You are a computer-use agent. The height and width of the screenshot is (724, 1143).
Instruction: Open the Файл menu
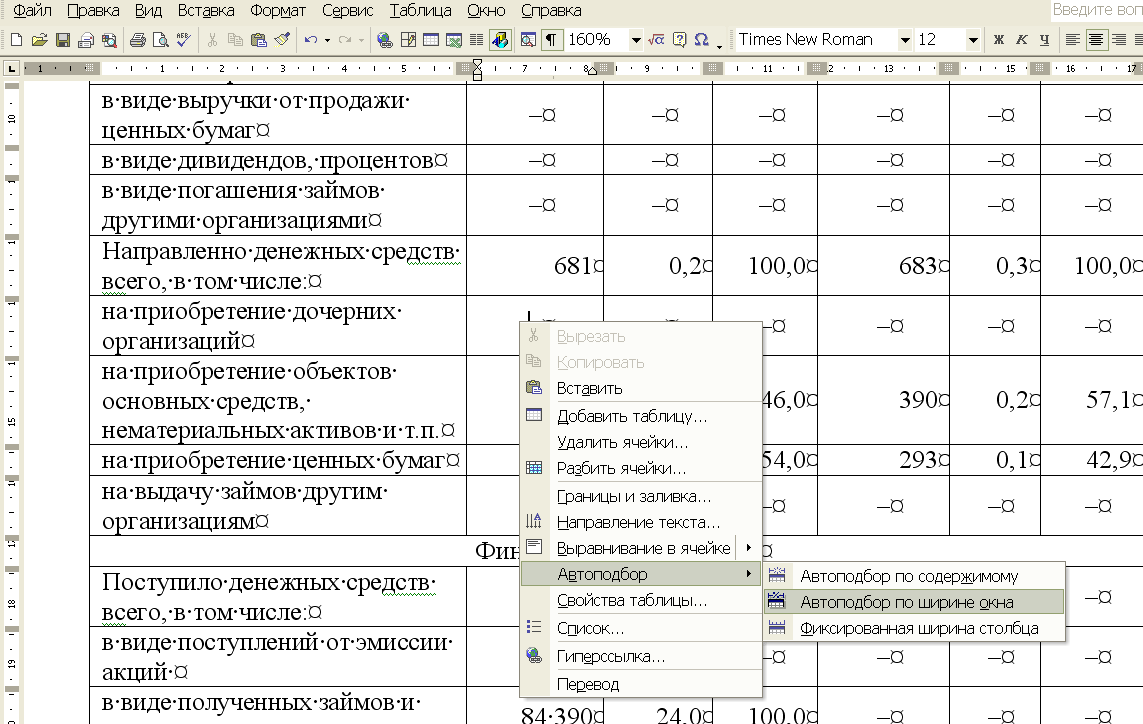point(33,10)
